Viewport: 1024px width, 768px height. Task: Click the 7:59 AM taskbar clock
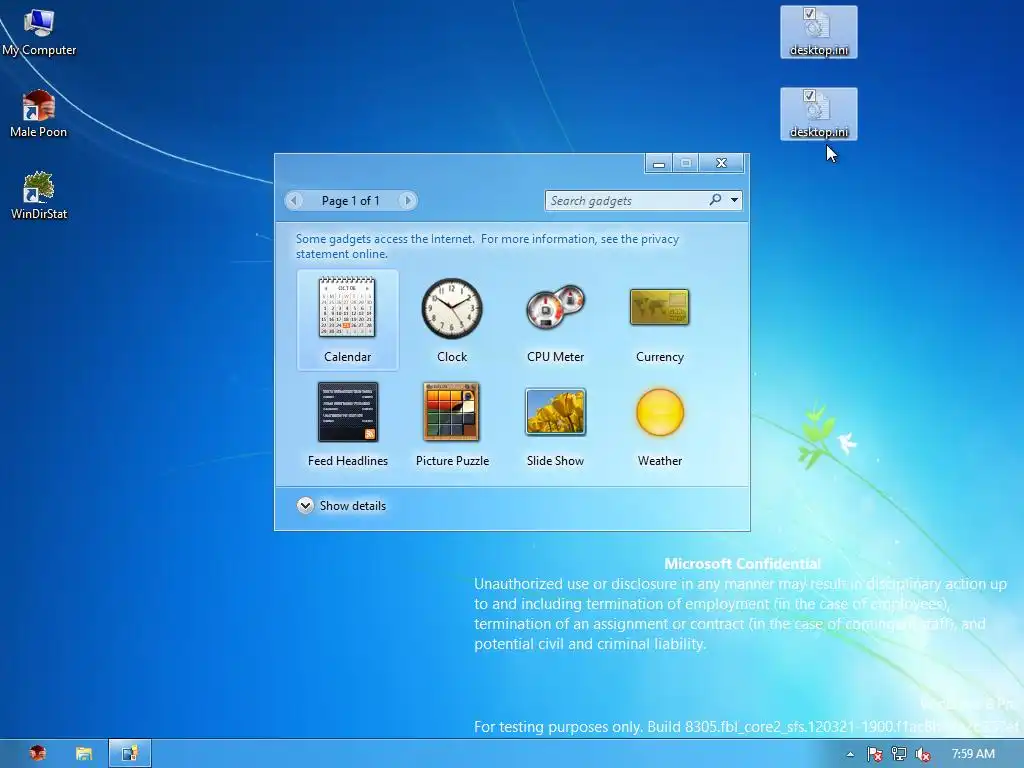(973, 754)
